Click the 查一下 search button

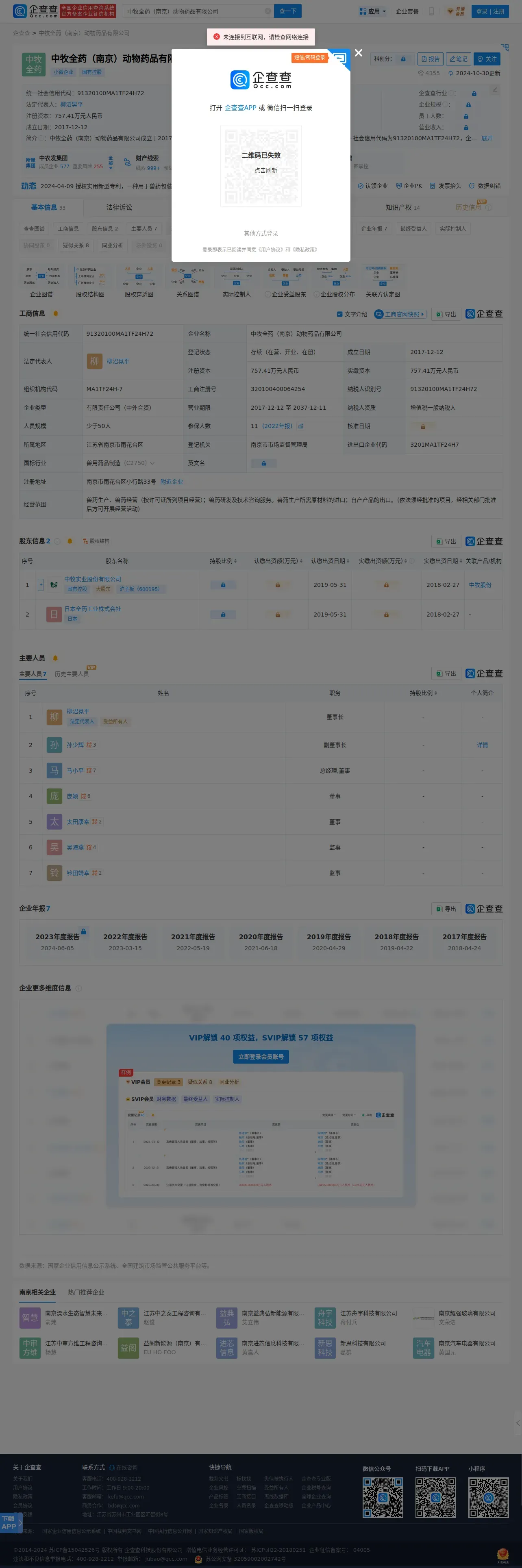click(288, 11)
